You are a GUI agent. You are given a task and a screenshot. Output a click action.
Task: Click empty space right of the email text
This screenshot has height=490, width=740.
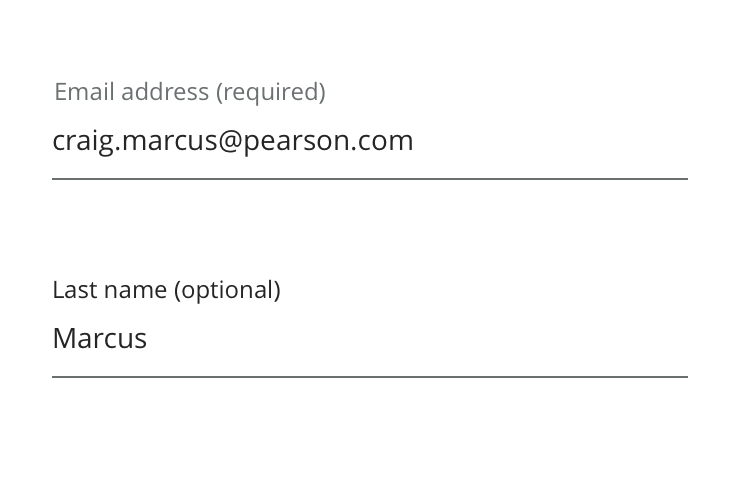pos(550,141)
